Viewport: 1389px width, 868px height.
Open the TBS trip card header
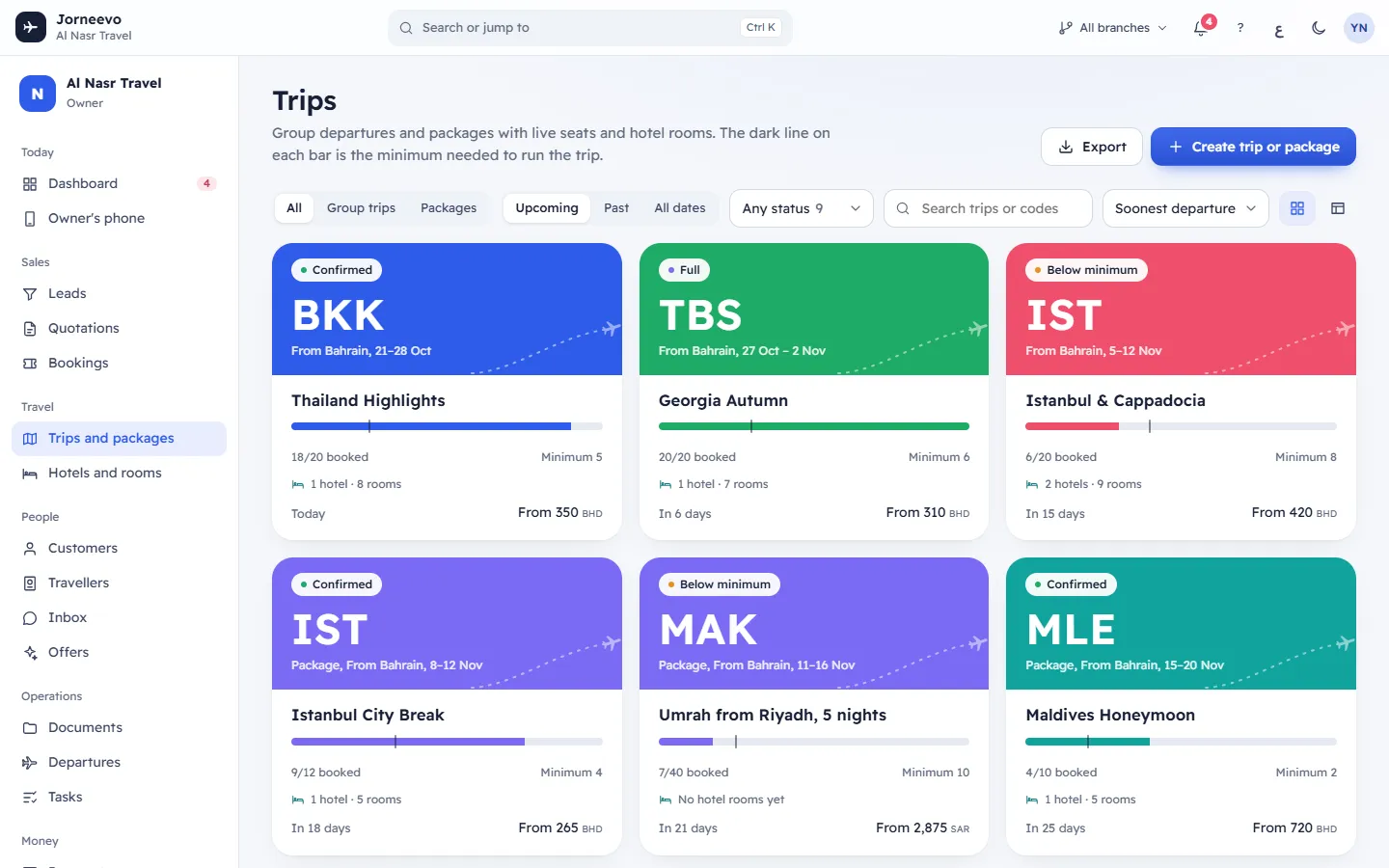pos(814,309)
